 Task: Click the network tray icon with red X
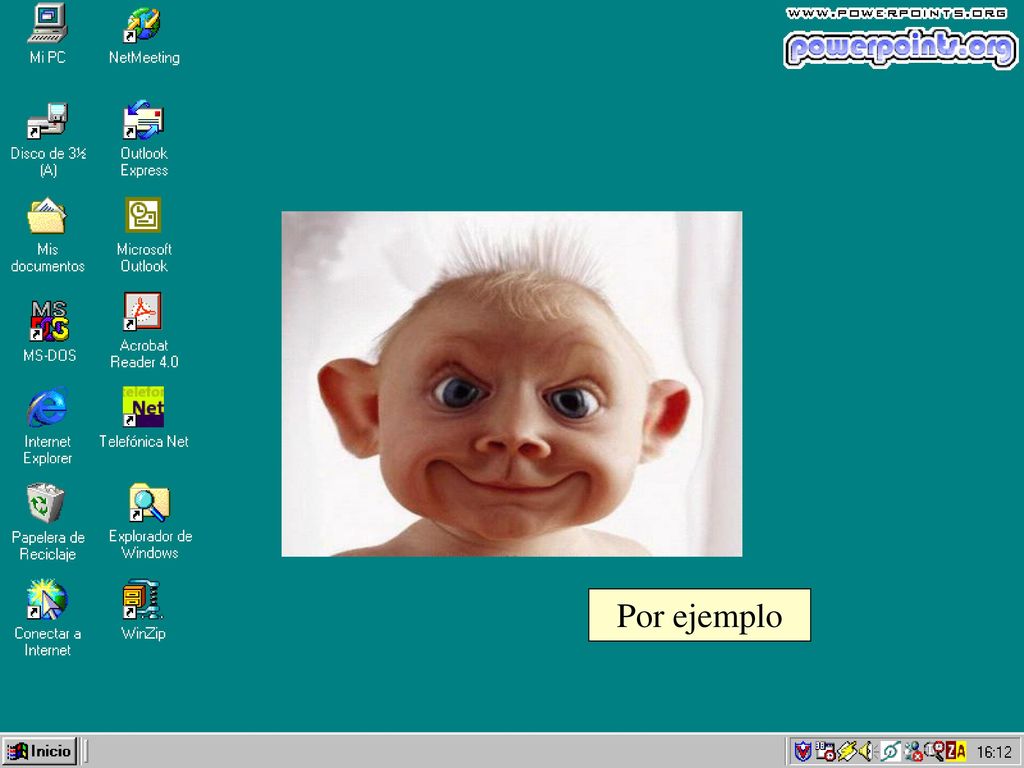(x=914, y=752)
